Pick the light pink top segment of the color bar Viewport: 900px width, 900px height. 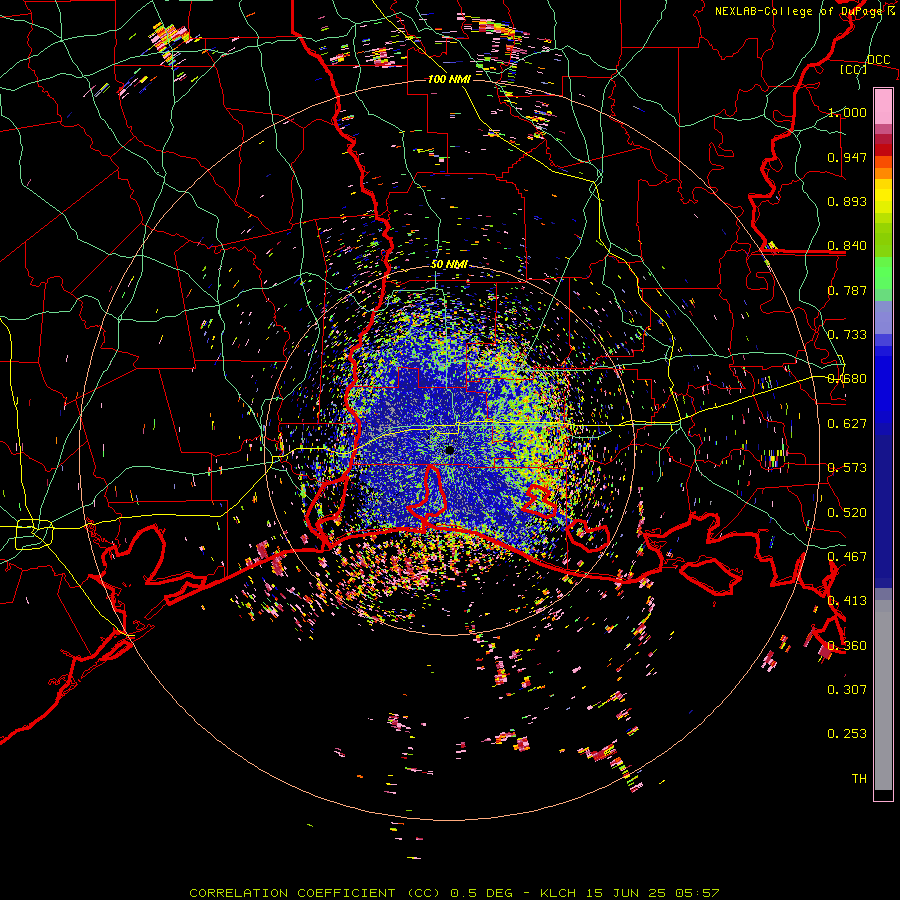pos(883,106)
